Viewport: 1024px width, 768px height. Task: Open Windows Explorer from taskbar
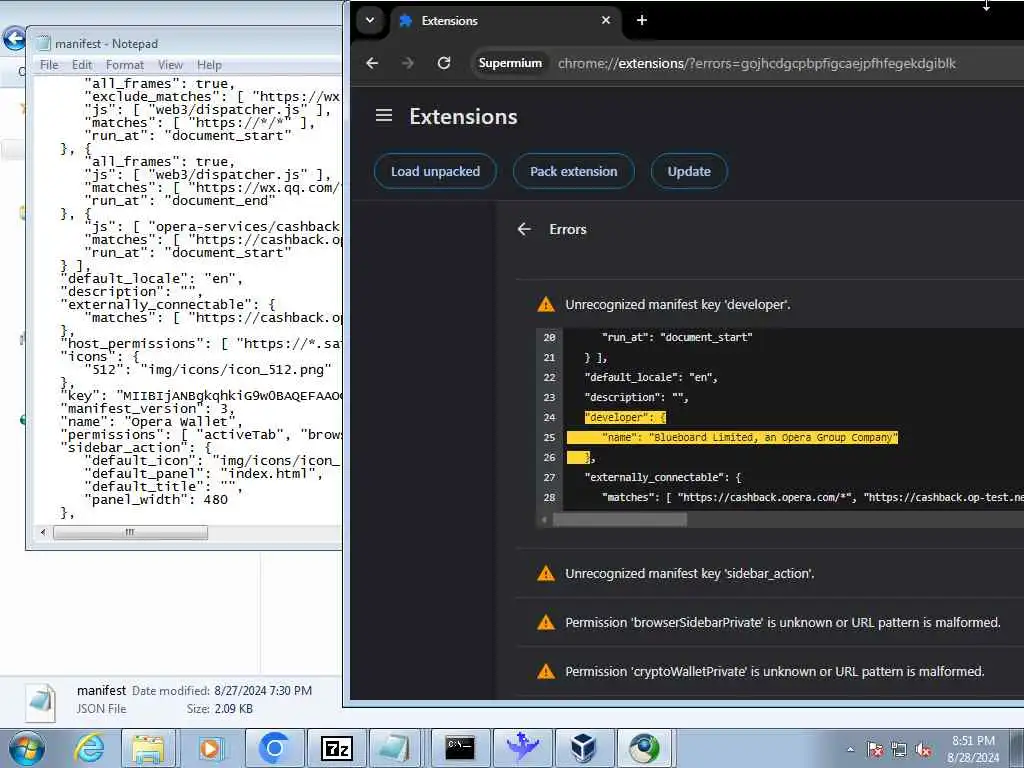148,748
